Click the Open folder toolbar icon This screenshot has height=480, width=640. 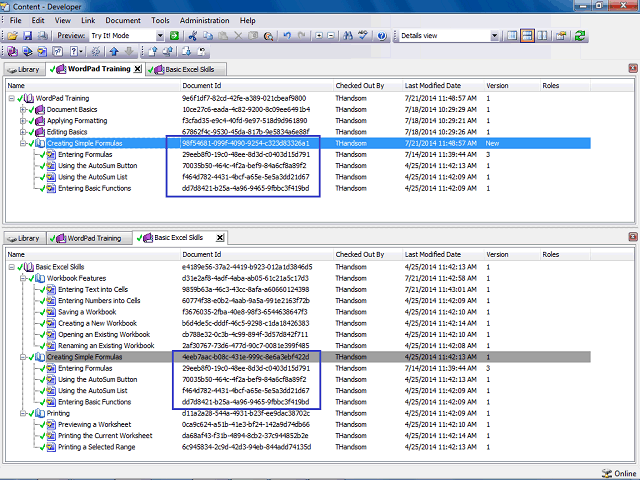click(x=13, y=36)
